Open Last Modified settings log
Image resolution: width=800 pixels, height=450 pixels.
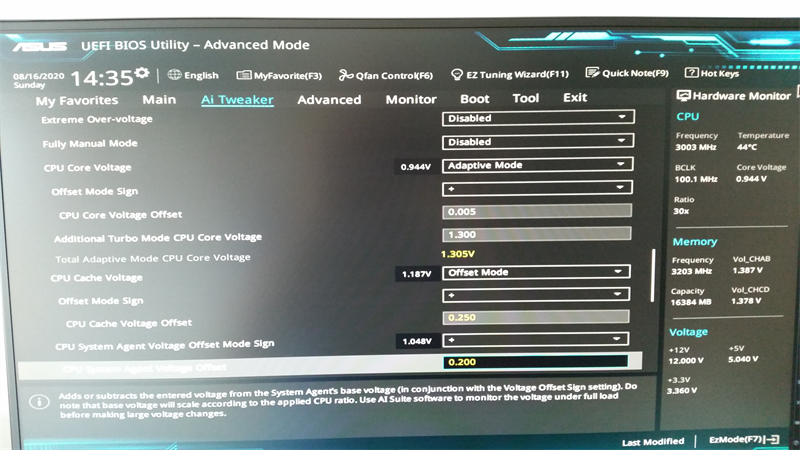pyautogui.click(x=653, y=441)
